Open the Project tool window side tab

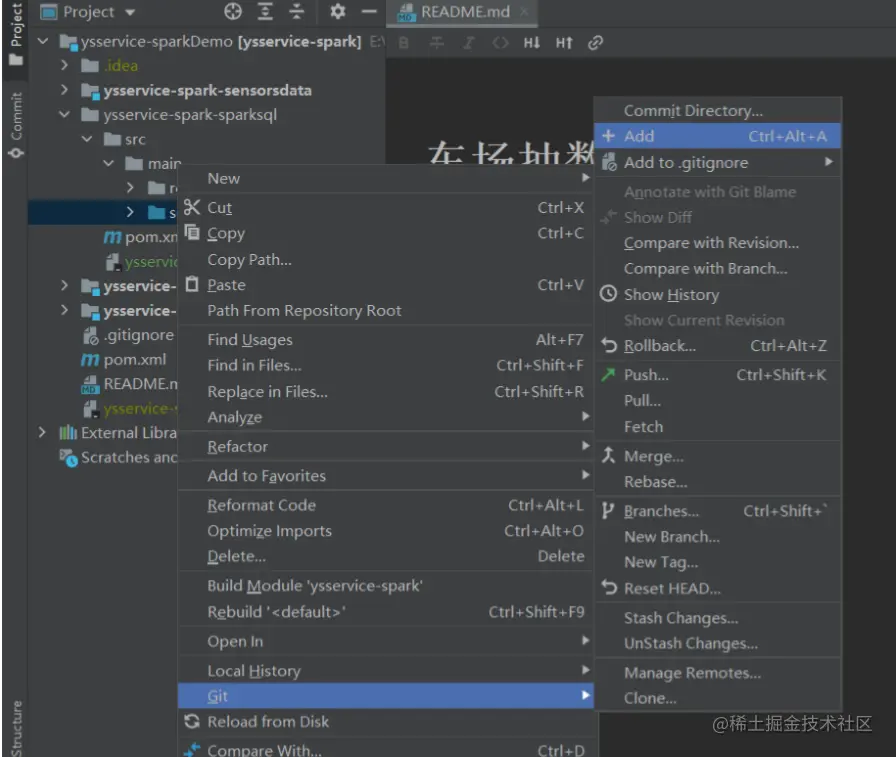point(16,33)
